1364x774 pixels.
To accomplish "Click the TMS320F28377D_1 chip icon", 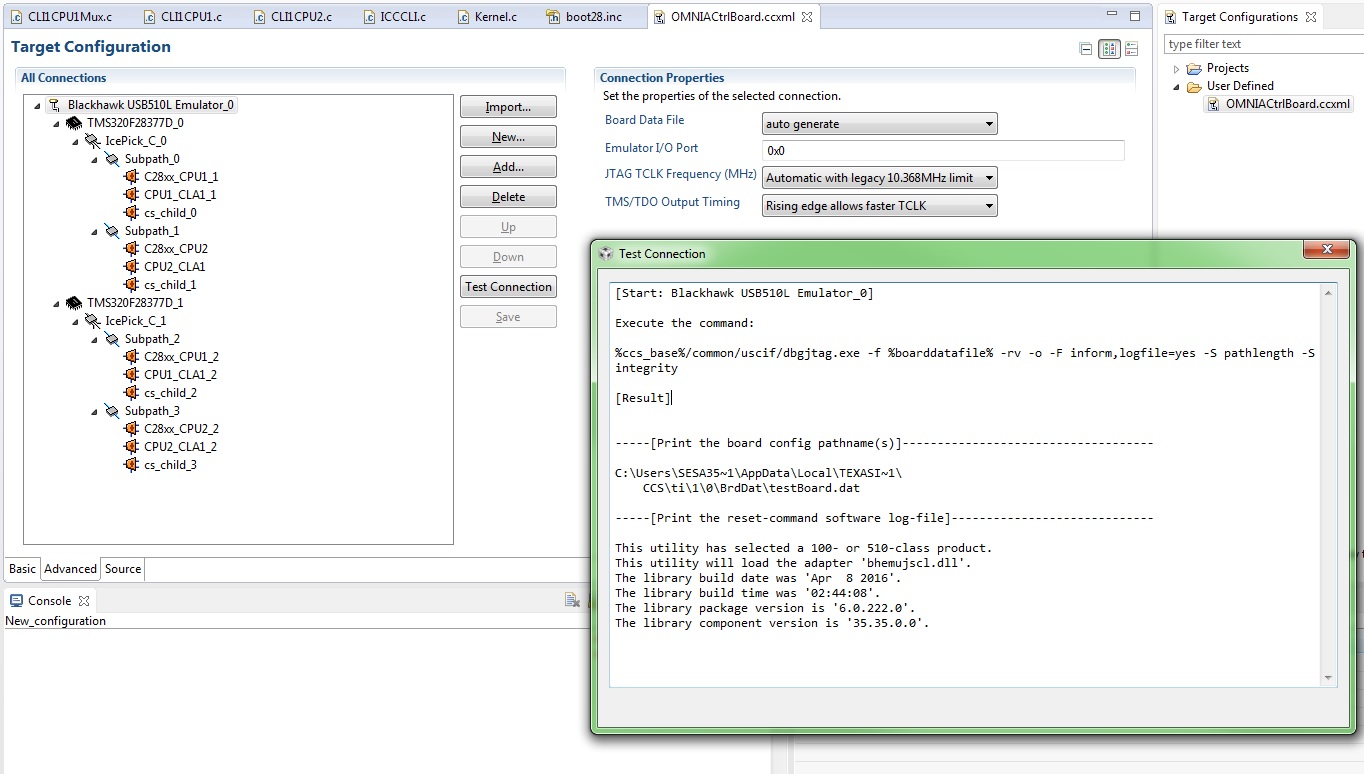I will [x=74, y=303].
